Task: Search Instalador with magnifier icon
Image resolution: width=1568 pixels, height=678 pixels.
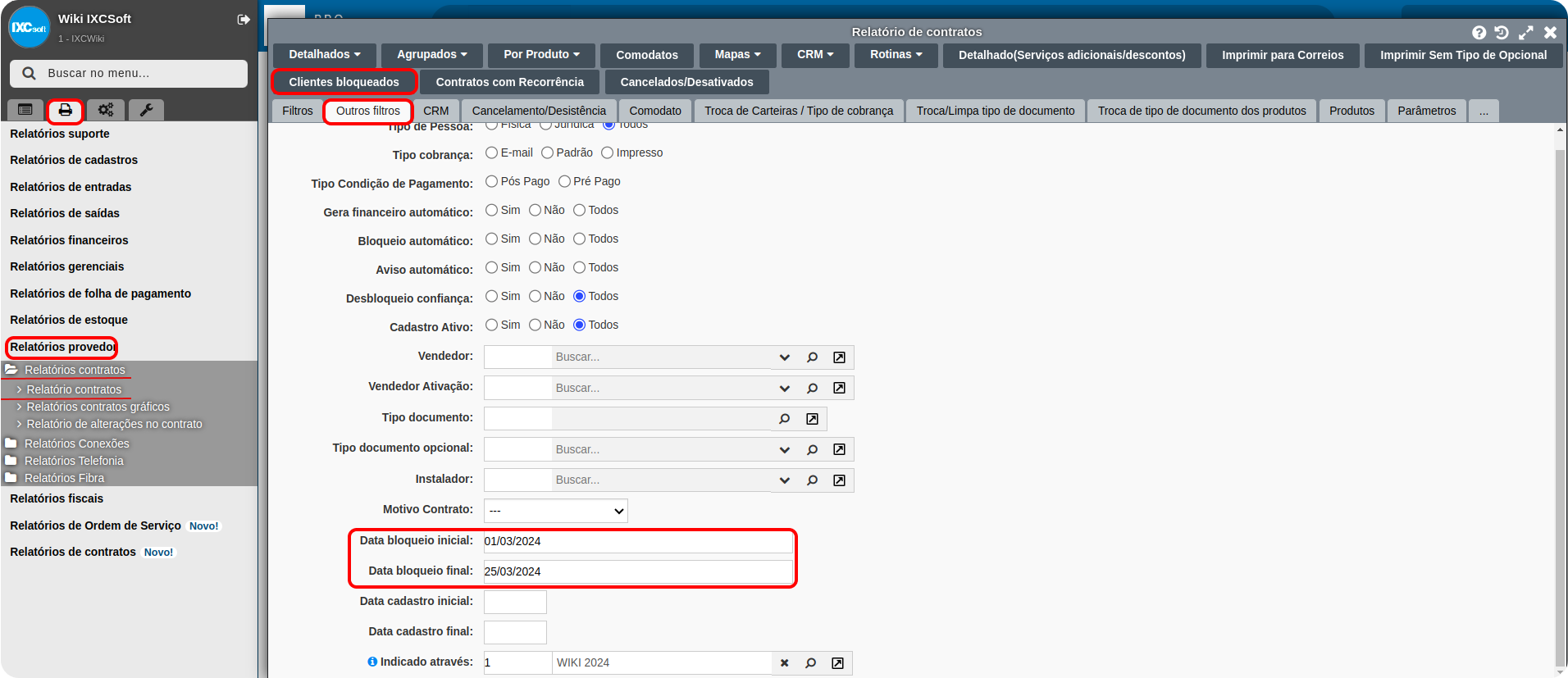Action: tap(812, 480)
